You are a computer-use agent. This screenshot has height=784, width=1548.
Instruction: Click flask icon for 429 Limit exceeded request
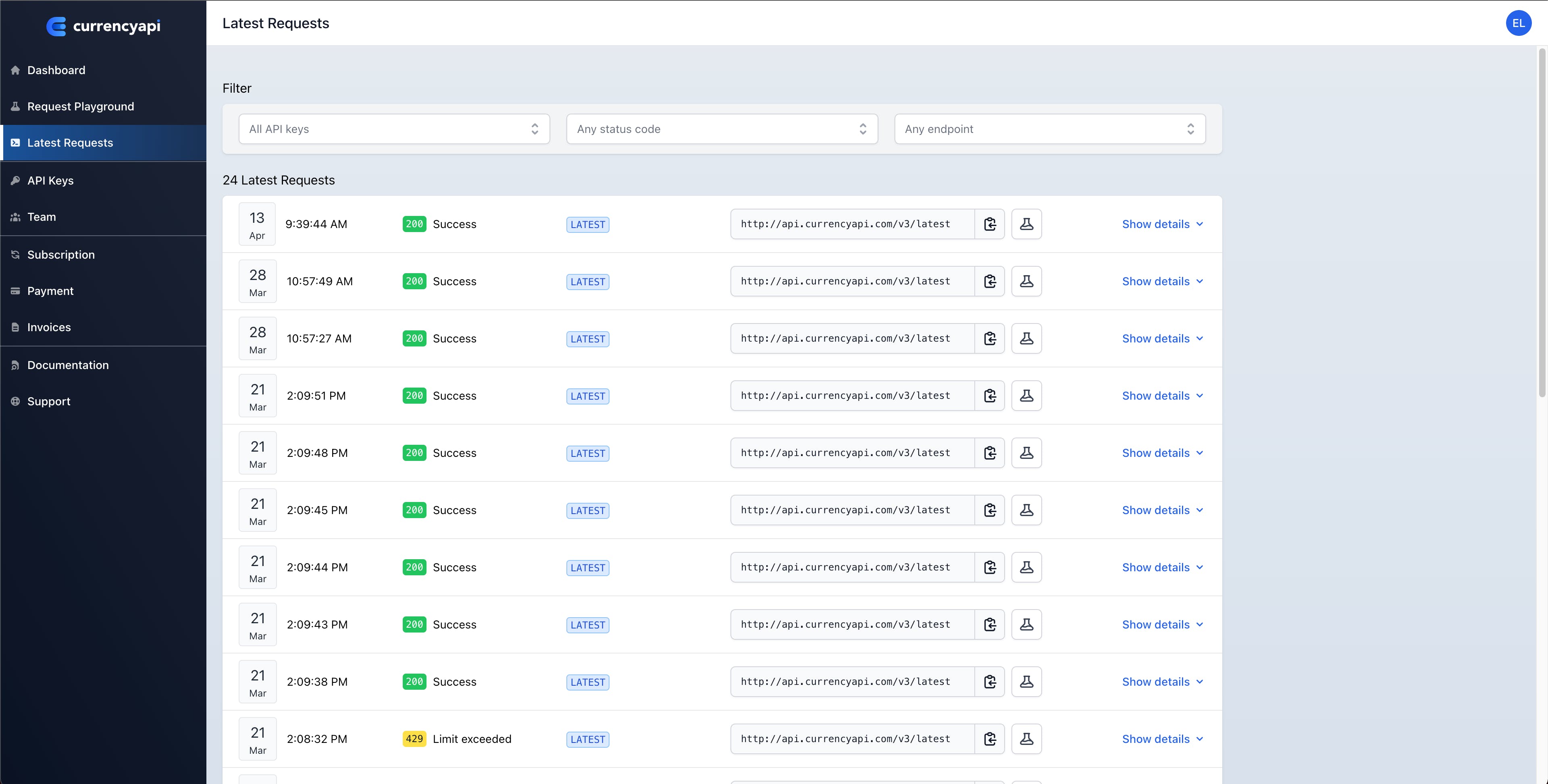click(x=1026, y=739)
